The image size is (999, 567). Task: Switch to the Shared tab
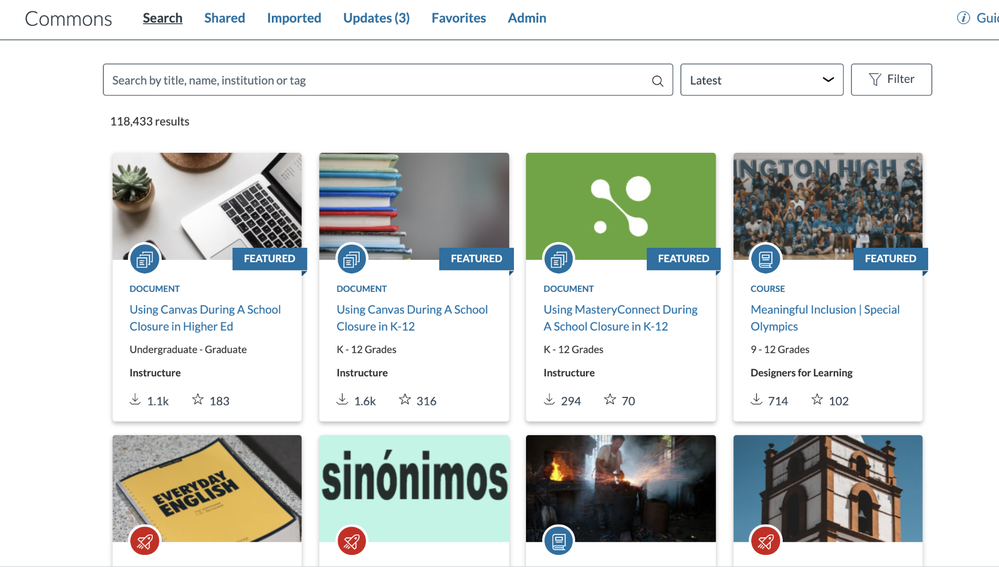[x=224, y=18]
